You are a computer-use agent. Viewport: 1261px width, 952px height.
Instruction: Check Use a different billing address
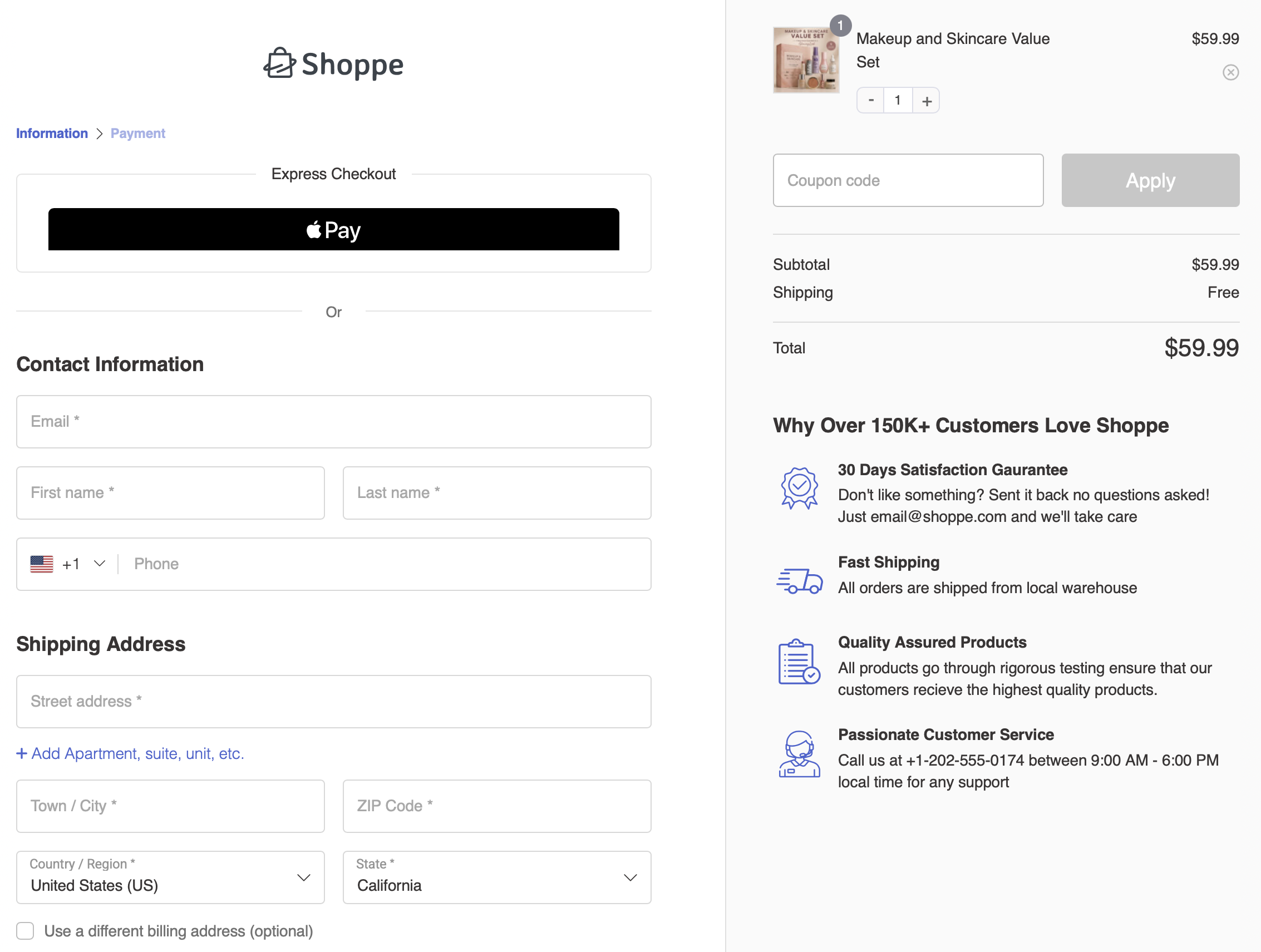25,931
